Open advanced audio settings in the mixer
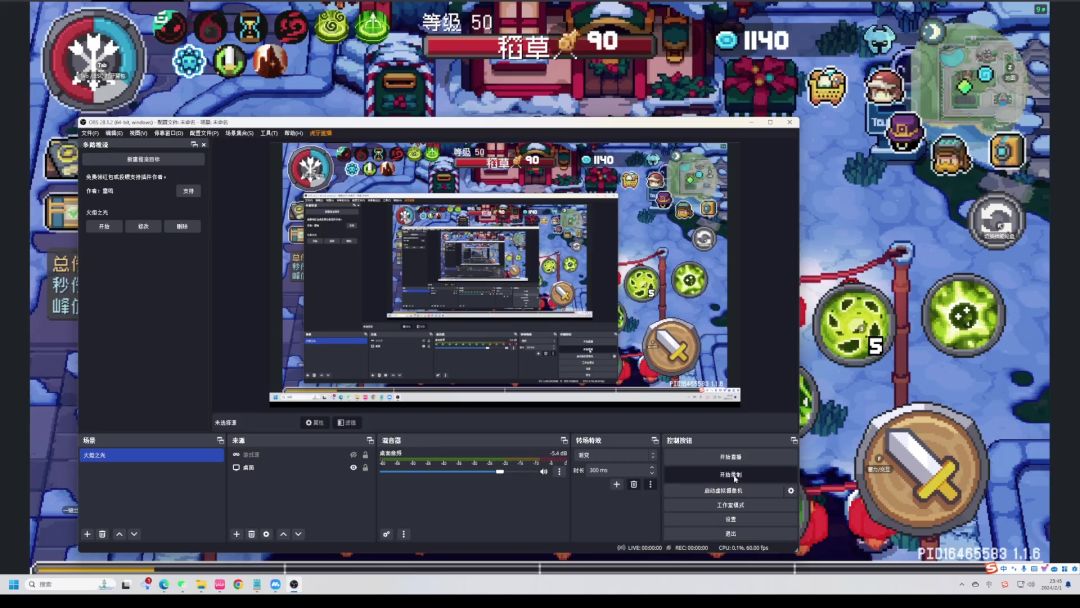The width and height of the screenshot is (1080, 608). [x=386, y=534]
